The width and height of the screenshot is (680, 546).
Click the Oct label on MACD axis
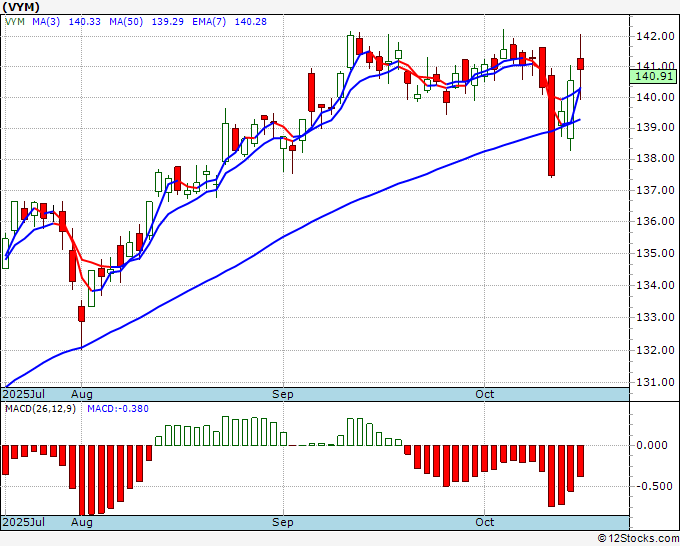tap(484, 522)
